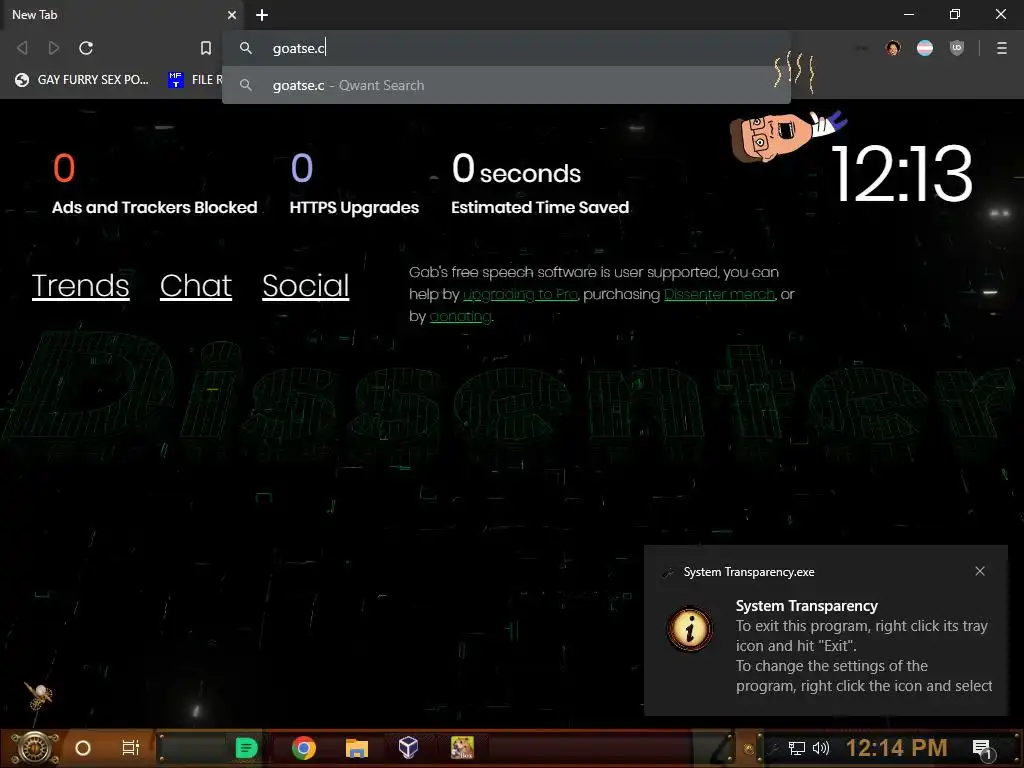Open VirtualBox cube icon on taskbar
The image size is (1024, 768).
tap(408, 748)
